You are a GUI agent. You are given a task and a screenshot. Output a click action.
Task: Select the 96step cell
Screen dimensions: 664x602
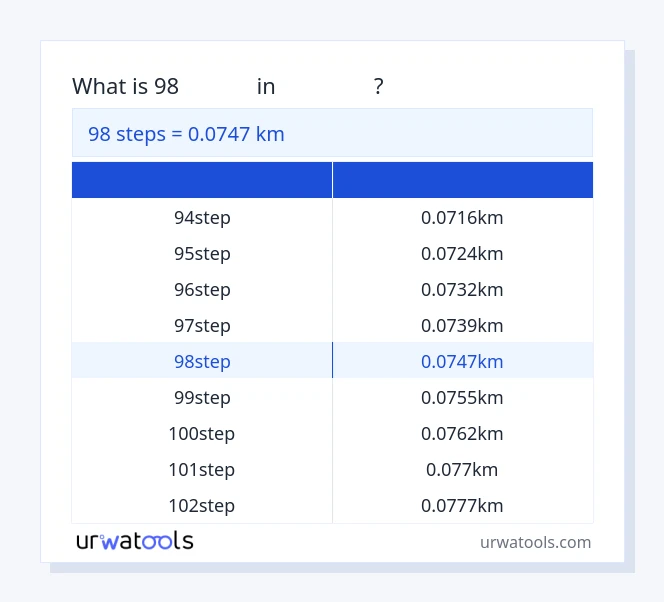click(202, 289)
